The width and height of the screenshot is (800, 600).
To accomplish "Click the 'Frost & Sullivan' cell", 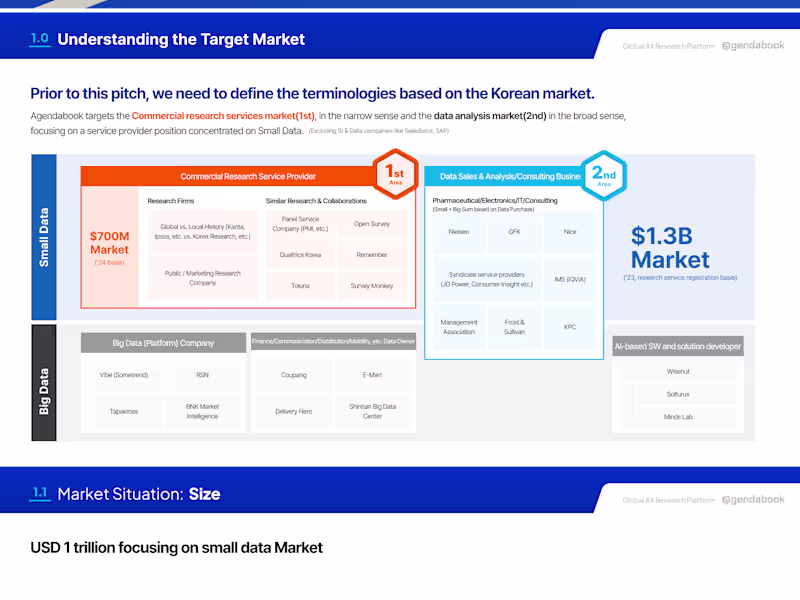I will [x=514, y=327].
